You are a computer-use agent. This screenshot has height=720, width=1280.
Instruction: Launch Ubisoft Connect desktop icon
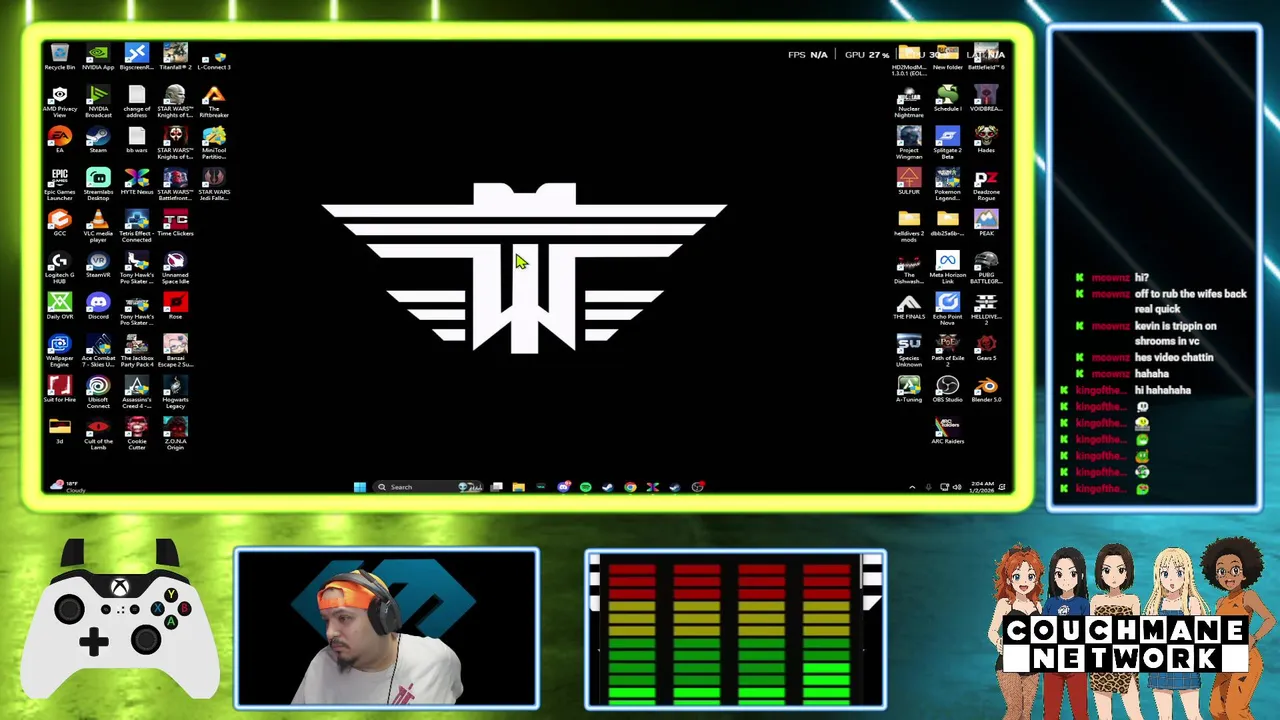point(98,392)
